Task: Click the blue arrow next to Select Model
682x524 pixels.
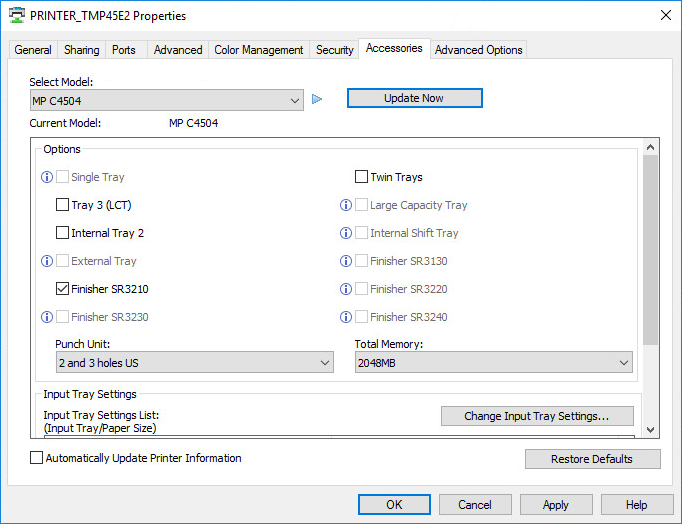Action: click(x=317, y=99)
